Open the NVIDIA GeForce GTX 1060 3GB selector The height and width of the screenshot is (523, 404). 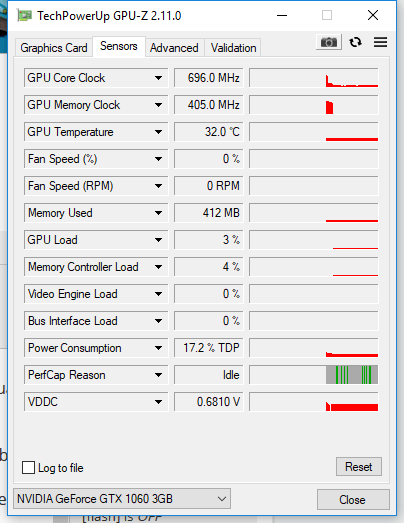click(x=122, y=499)
